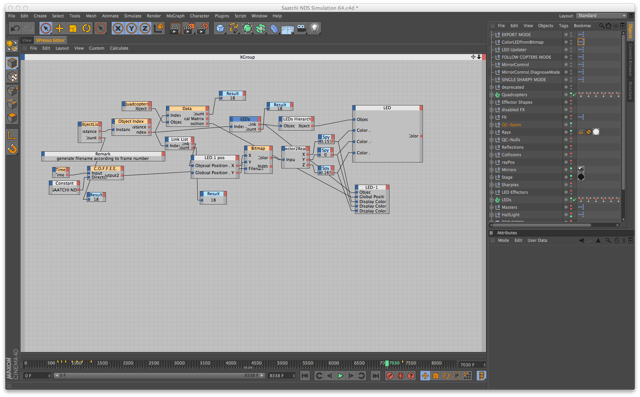The image size is (640, 397).
Task: Toggle visibility dots for Mirrors
Action: click(571, 170)
